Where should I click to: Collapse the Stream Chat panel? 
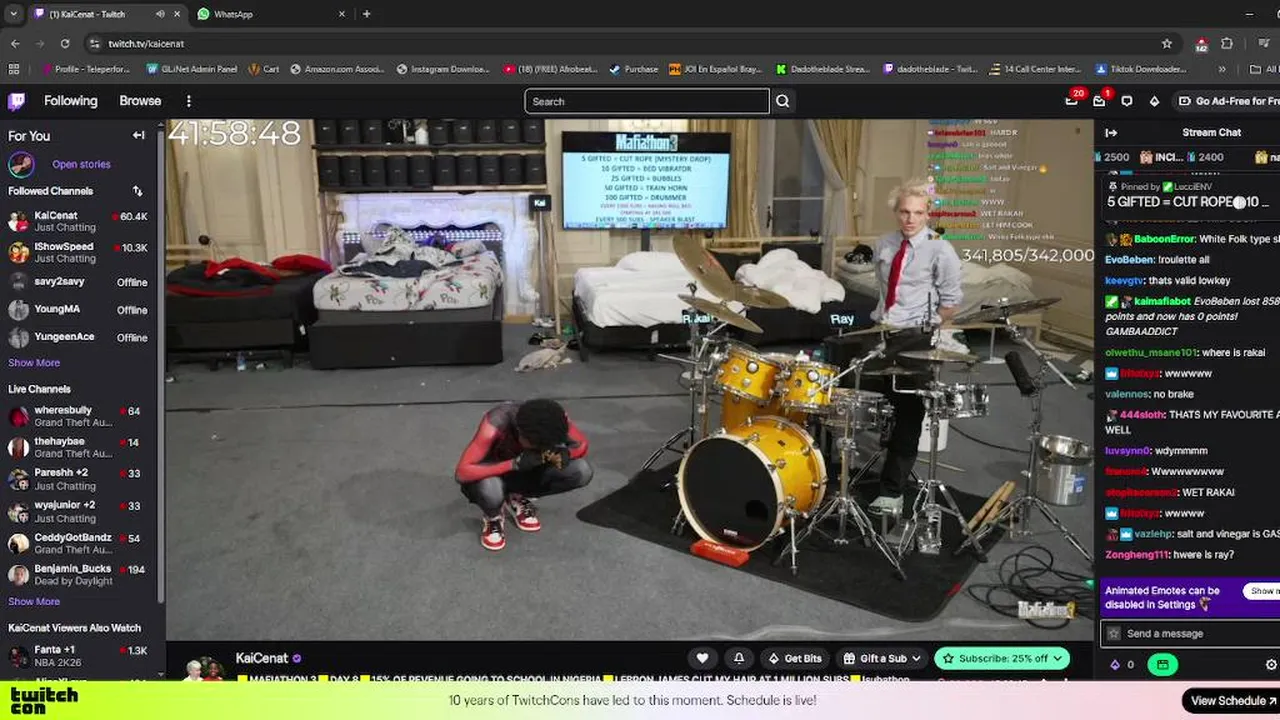click(1111, 132)
